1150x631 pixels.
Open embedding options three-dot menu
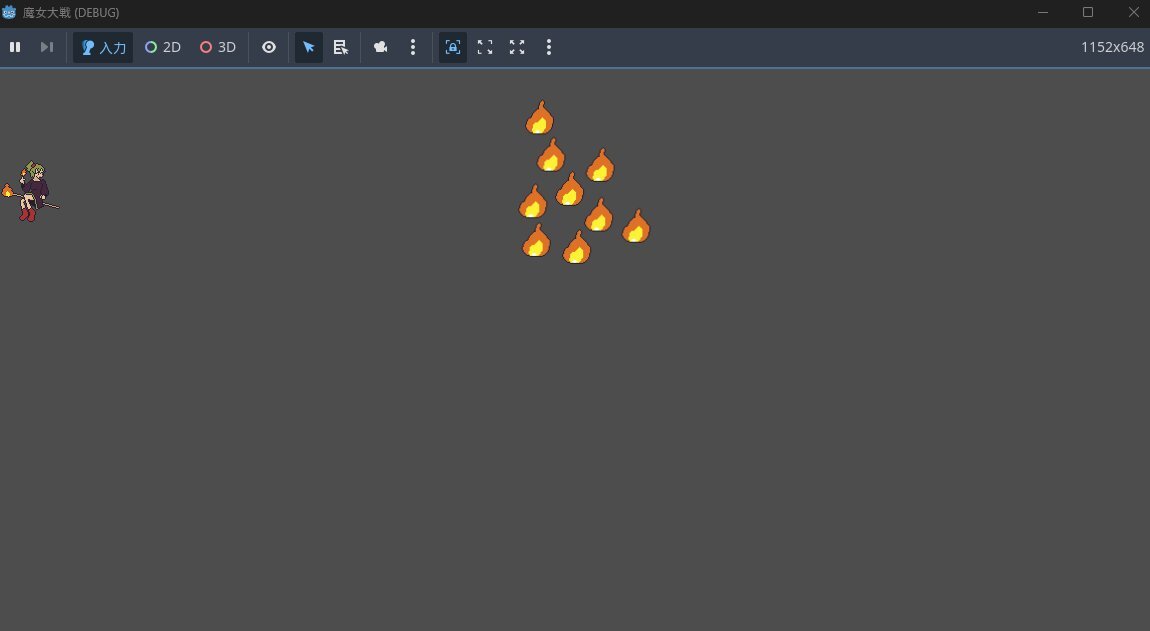click(549, 47)
